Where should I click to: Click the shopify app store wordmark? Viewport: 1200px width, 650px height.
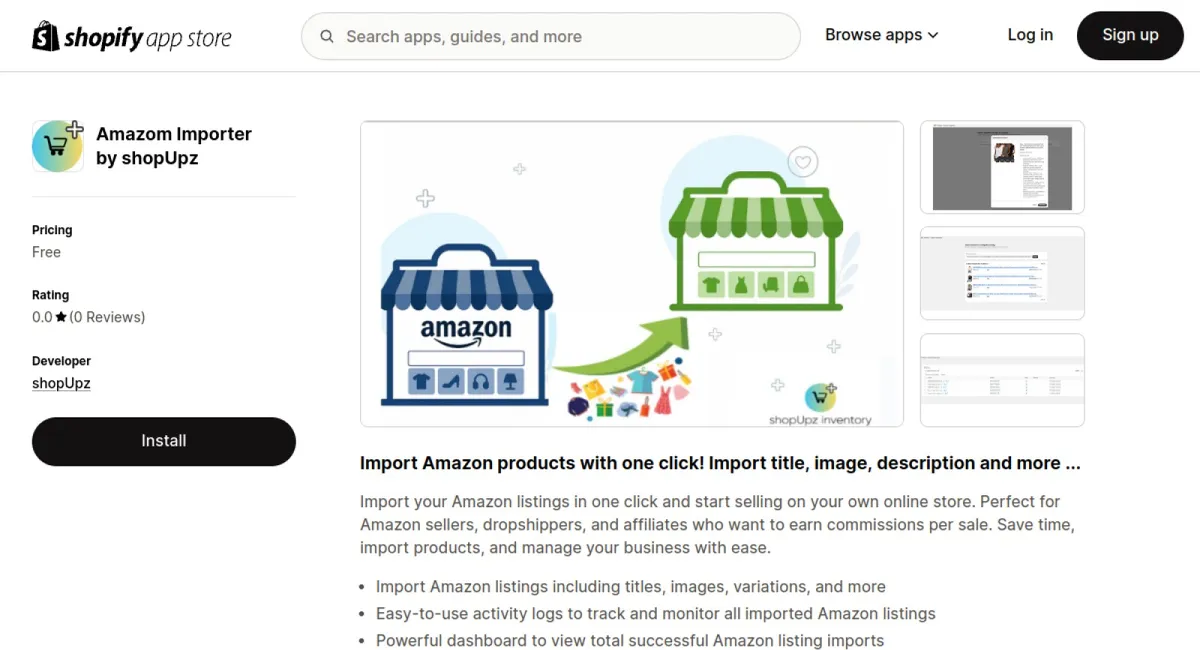[x=148, y=38]
